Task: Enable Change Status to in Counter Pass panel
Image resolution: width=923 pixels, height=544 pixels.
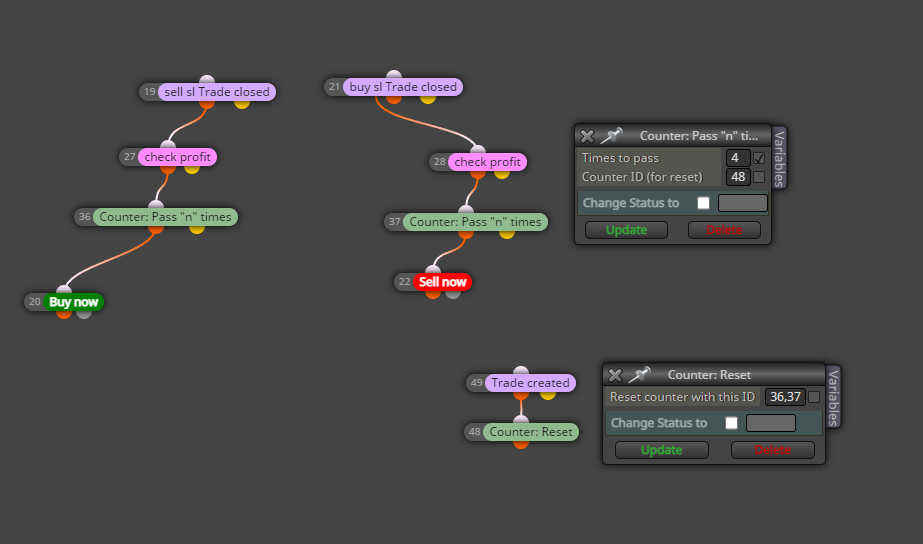Action: pyautogui.click(x=703, y=203)
